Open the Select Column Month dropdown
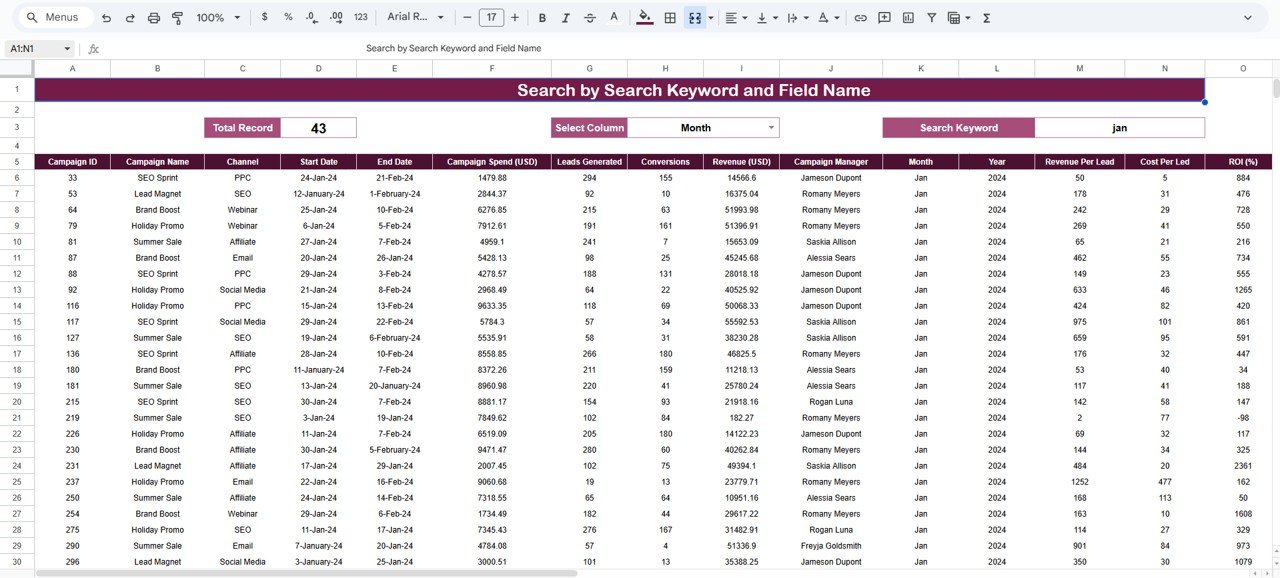This screenshot has height=578, width=1280. [703, 127]
